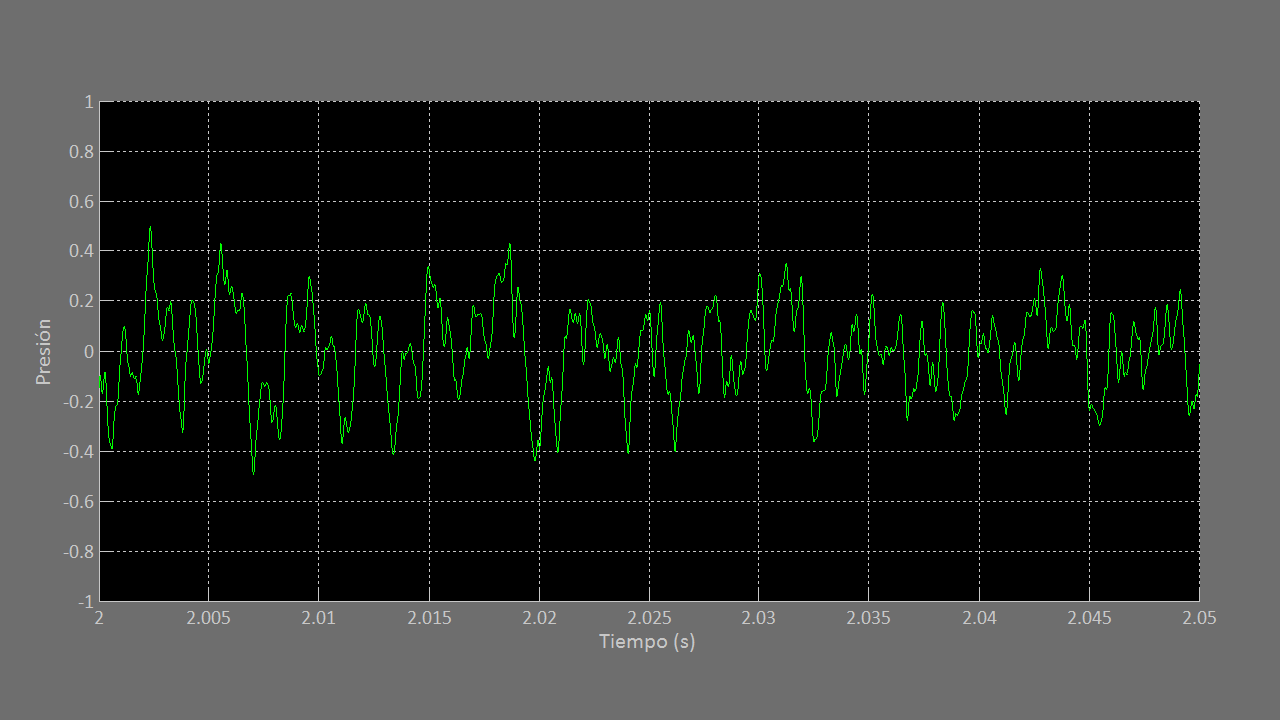Click the y-axis tick label 0.6
The image size is (1280, 720).
81,202
